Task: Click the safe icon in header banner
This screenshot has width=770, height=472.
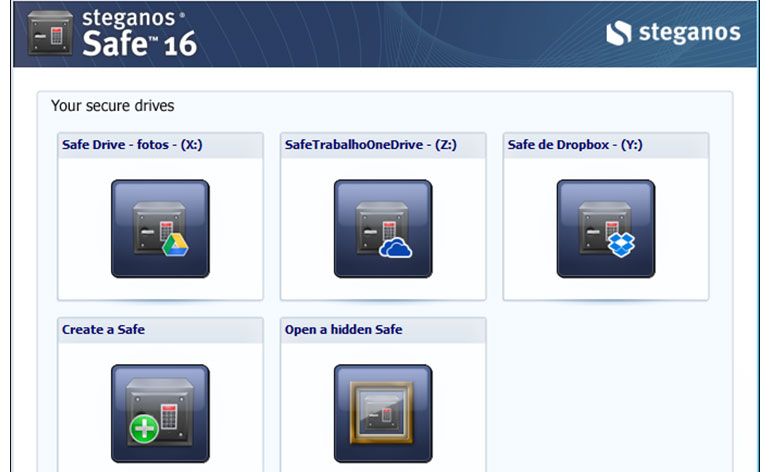Action: point(49,33)
